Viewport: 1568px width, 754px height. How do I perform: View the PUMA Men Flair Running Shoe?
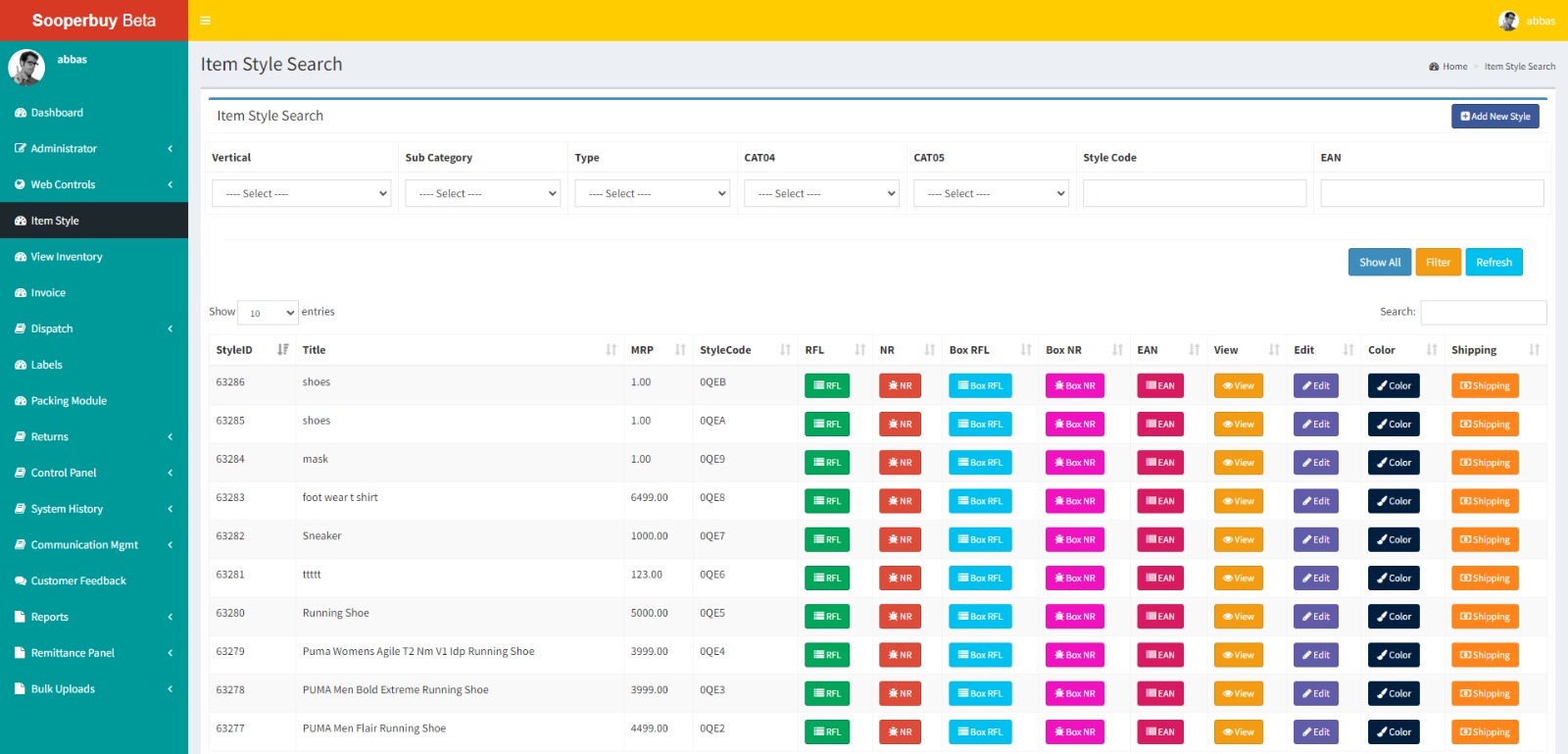click(1238, 732)
